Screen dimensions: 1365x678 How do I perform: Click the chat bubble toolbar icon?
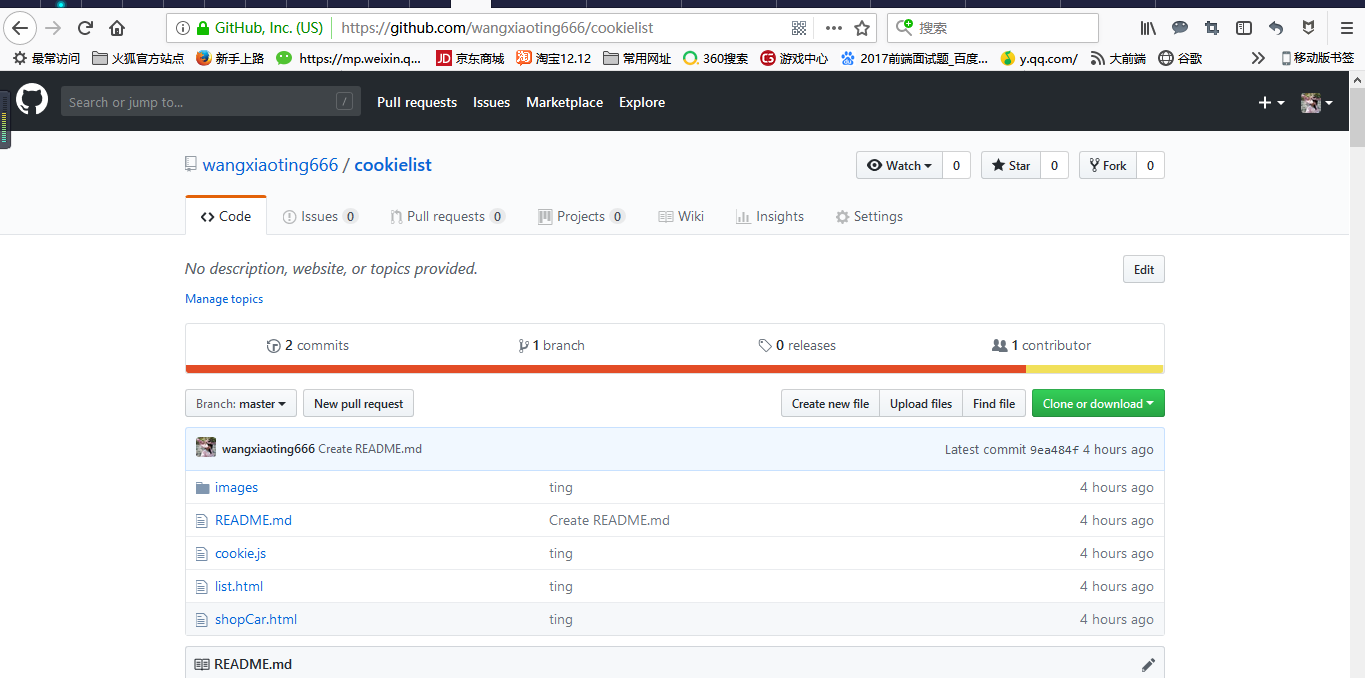(1180, 28)
